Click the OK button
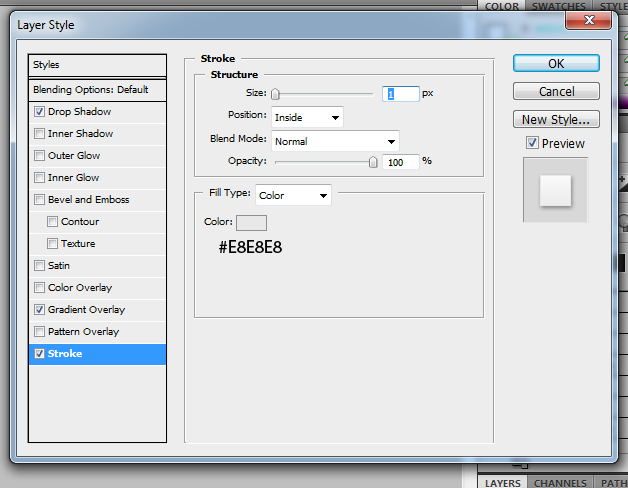 [556, 64]
